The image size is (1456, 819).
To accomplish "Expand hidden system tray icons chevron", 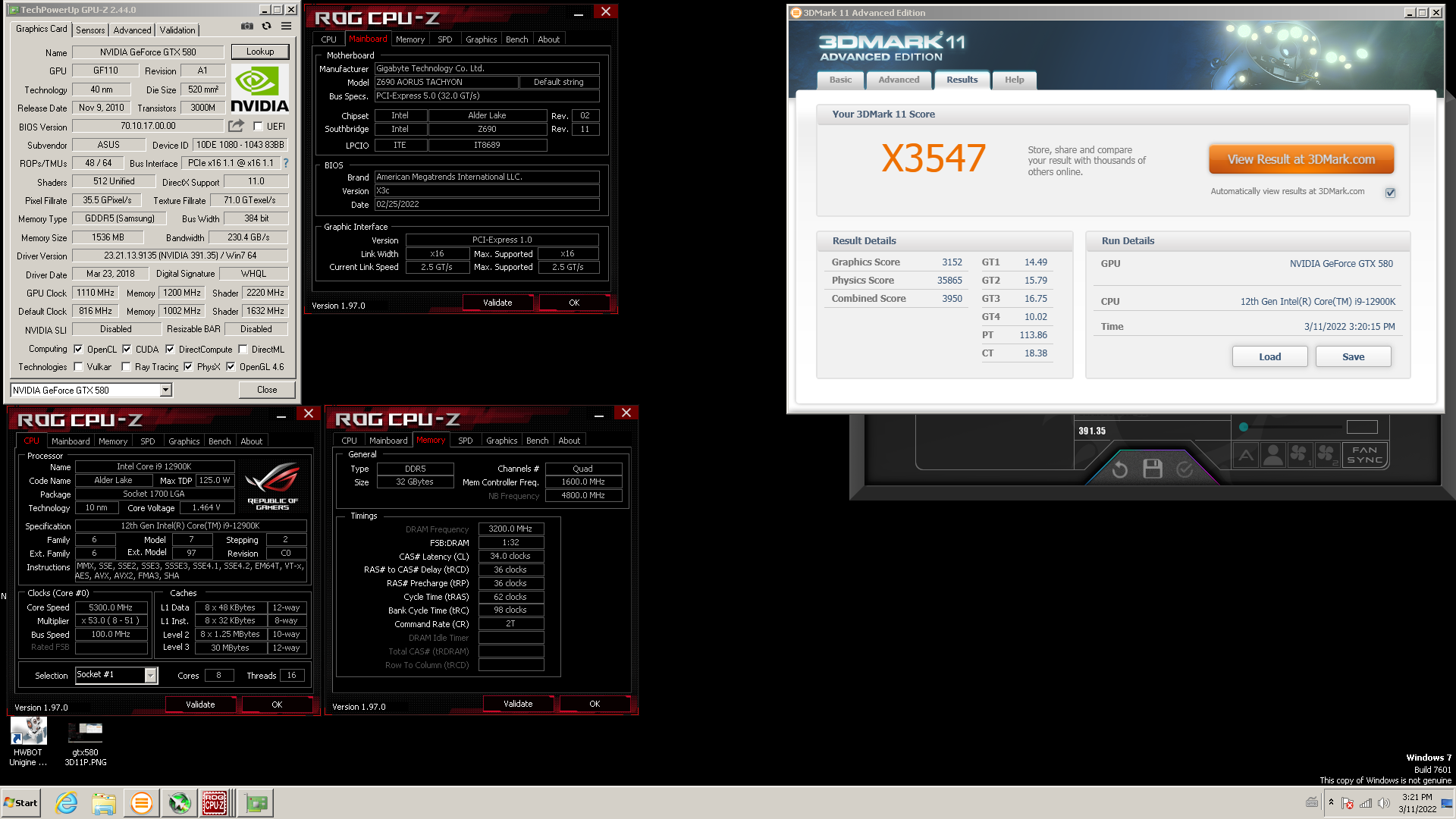I will pyautogui.click(x=1331, y=802).
